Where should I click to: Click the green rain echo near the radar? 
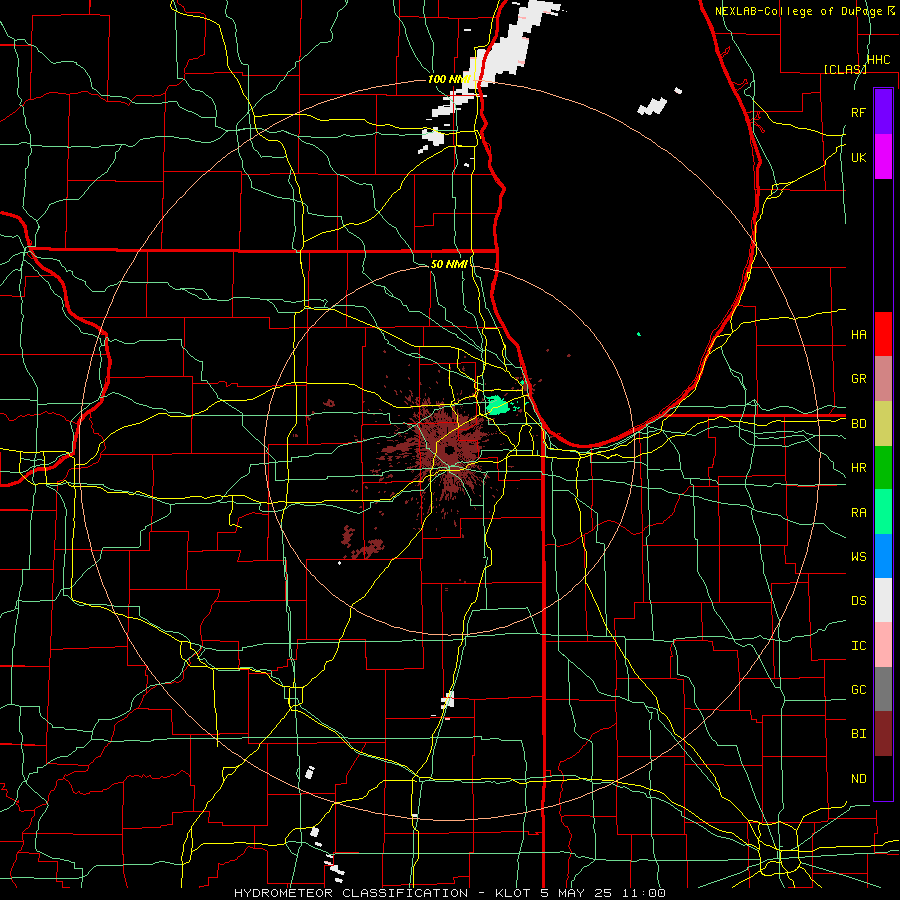click(x=497, y=405)
